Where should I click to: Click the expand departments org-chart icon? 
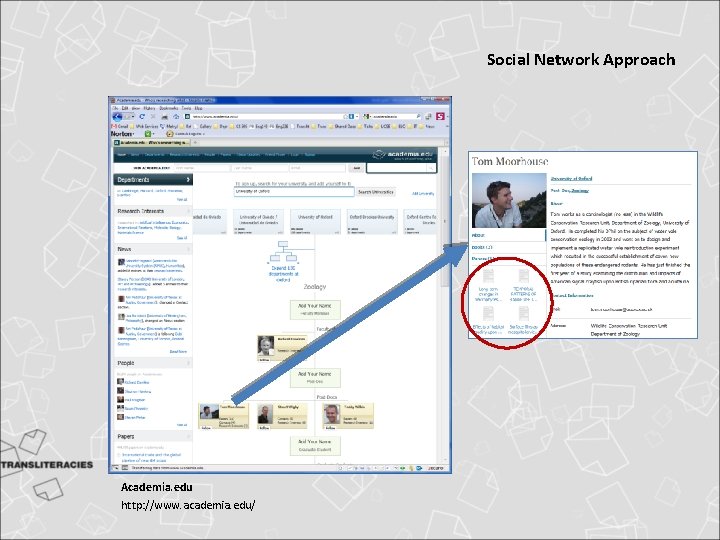283,252
